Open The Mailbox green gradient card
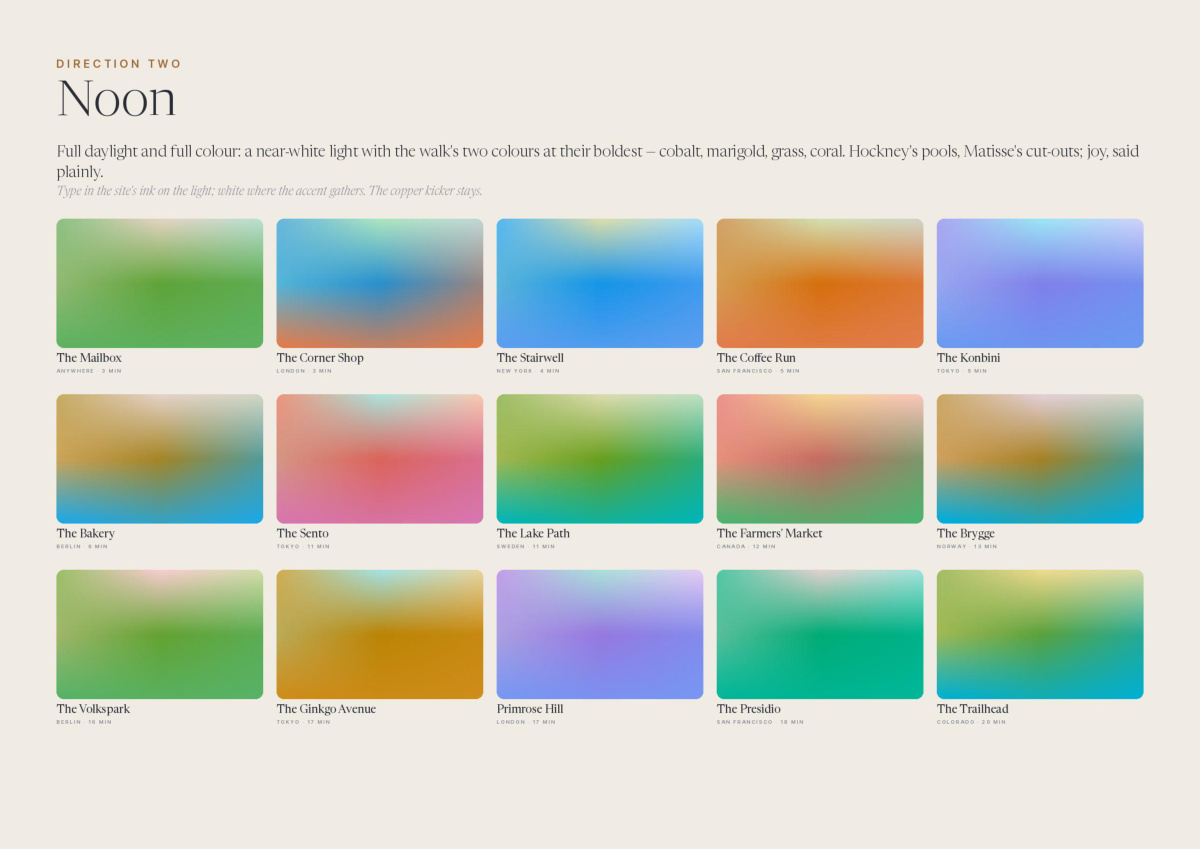Viewport: 1200px width, 849px height. pos(160,283)
